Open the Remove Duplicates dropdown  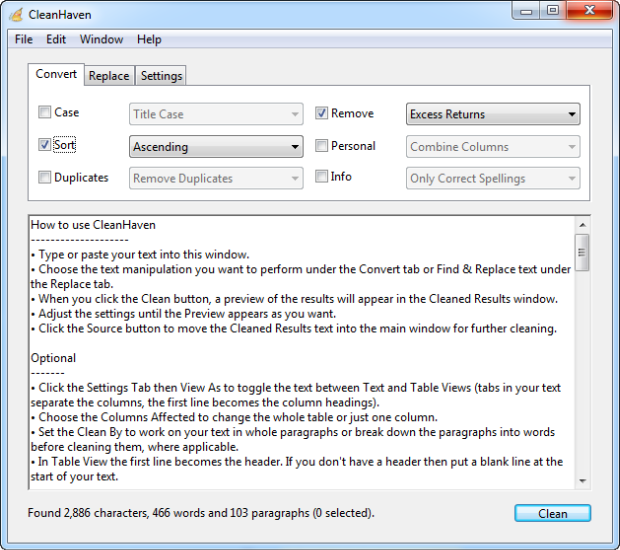pos(216,178)
